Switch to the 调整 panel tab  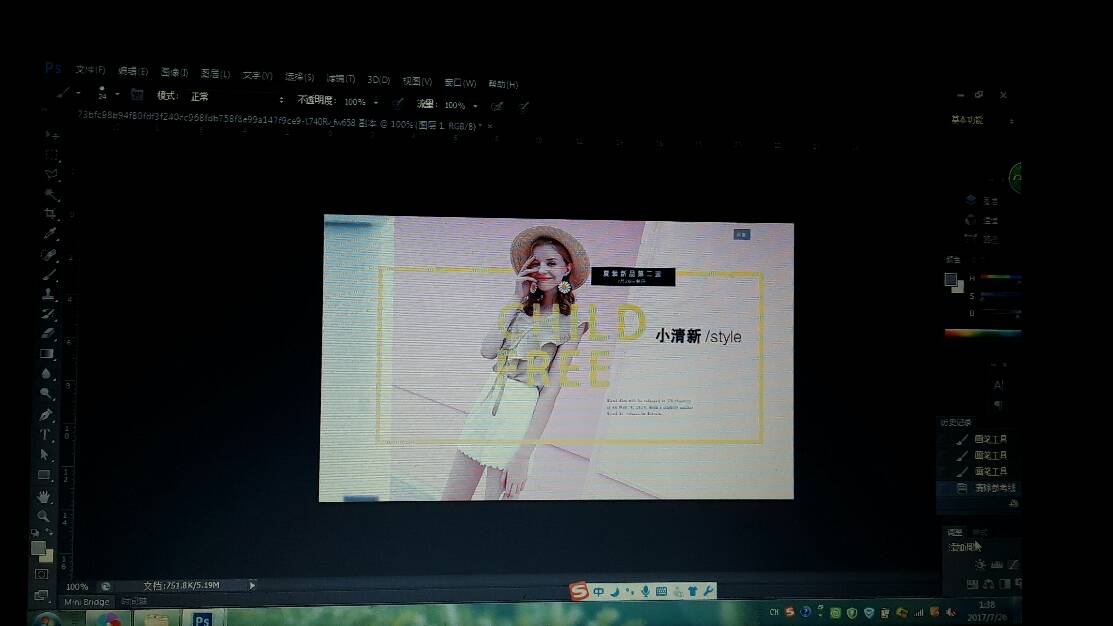[x=955, y=532]
